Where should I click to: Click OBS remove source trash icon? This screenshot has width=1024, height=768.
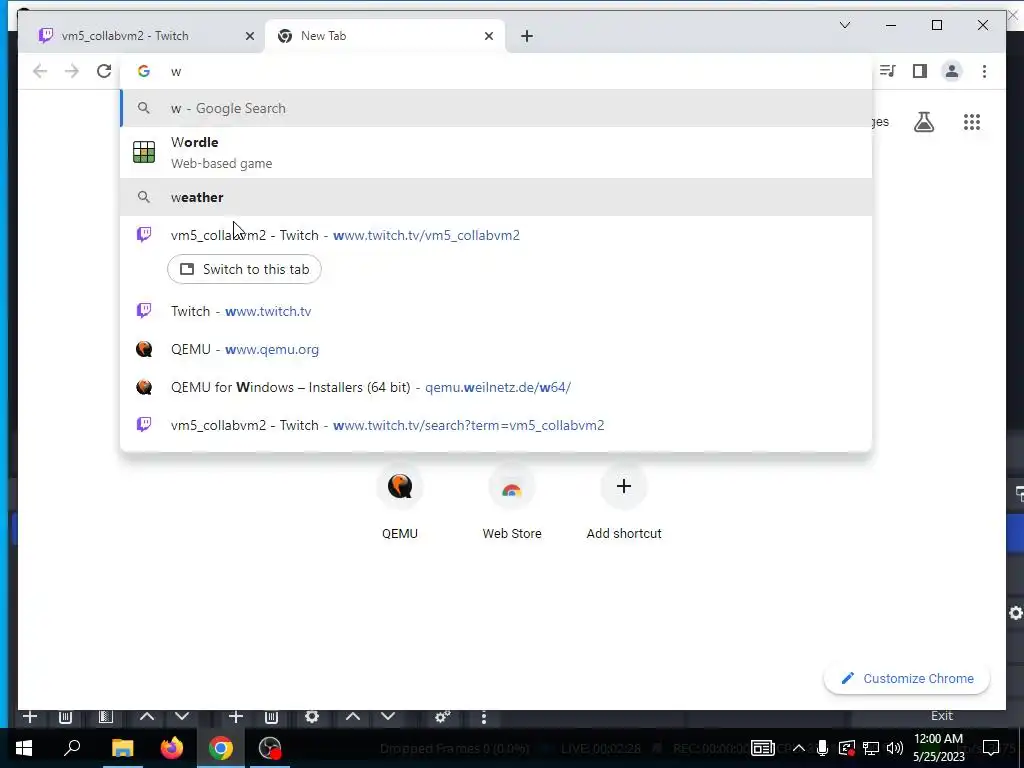point(272,717)
